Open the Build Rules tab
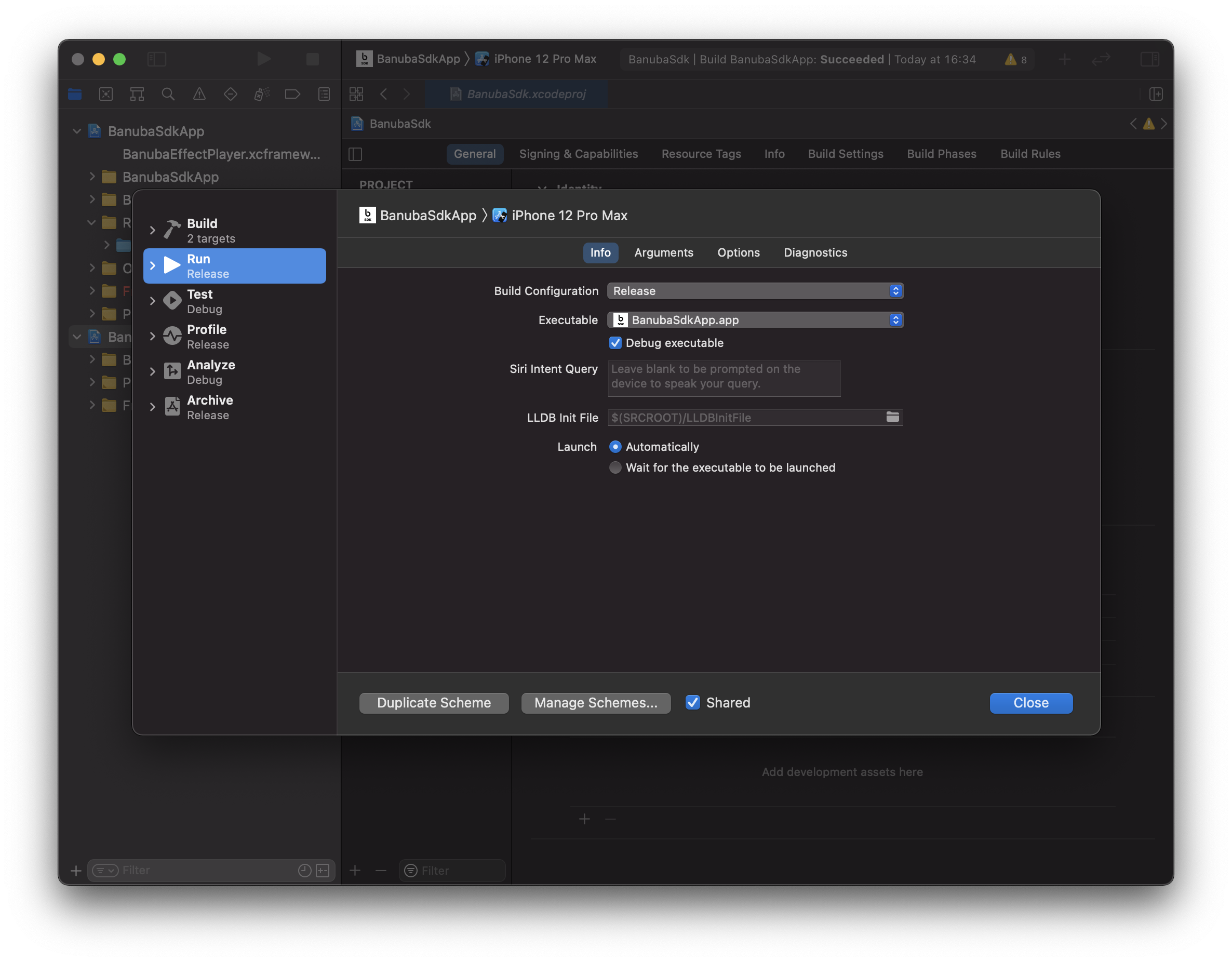1232x962 pixels. tap(1030, 154)
